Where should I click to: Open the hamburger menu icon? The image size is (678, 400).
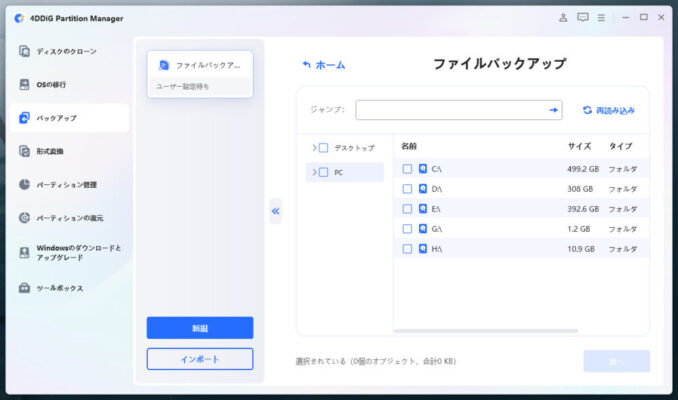pos(601,18)
